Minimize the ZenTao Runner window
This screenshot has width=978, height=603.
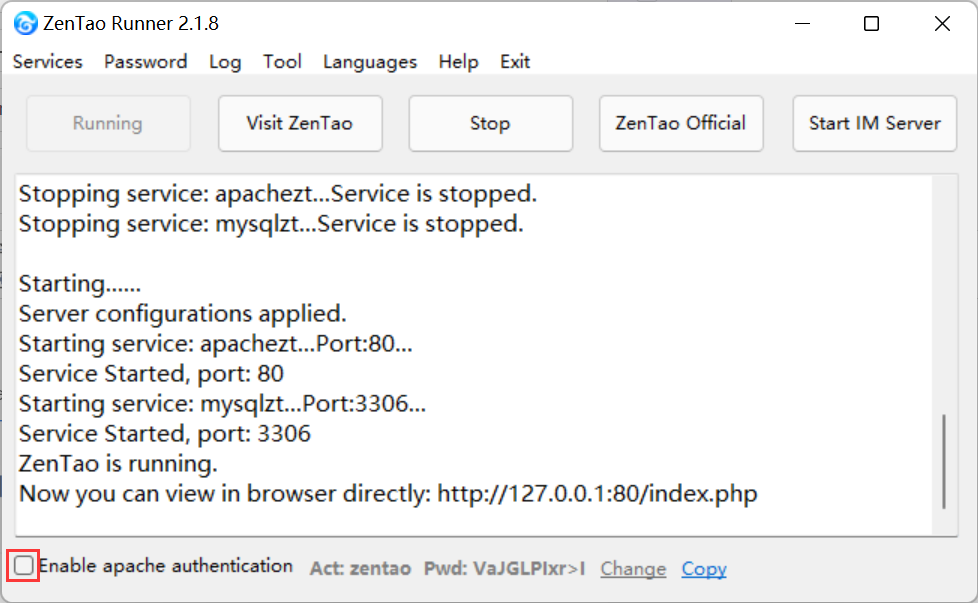pos(803,24)
